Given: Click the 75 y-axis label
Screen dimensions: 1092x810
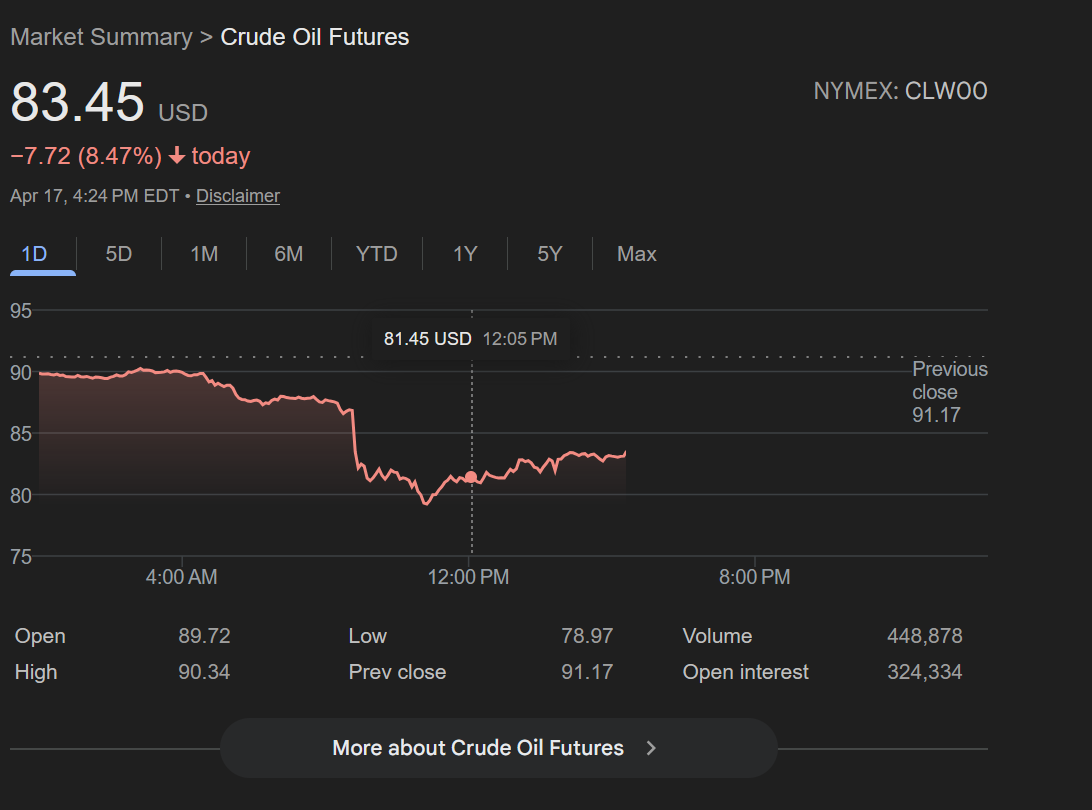Looking at the screenshot, I should [21, 556].
